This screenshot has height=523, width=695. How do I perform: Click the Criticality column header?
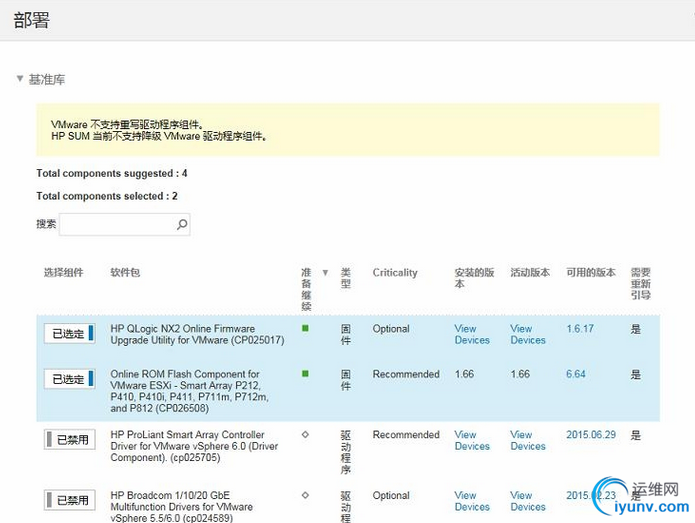point(395,273)
